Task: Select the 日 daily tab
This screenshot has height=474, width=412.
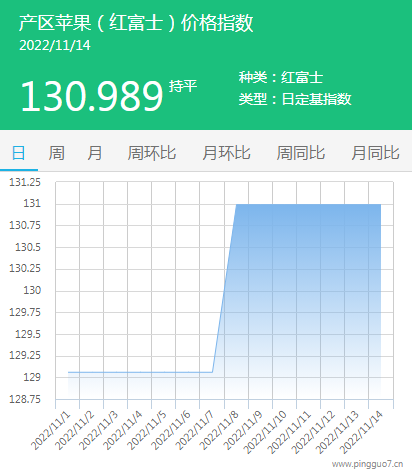Action: click(19, 153)
